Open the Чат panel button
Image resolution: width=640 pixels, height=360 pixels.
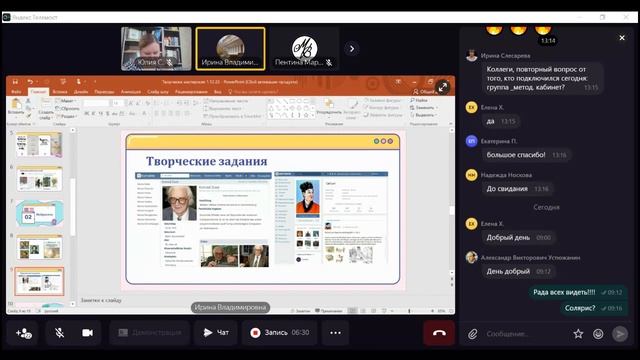point(216,333)
